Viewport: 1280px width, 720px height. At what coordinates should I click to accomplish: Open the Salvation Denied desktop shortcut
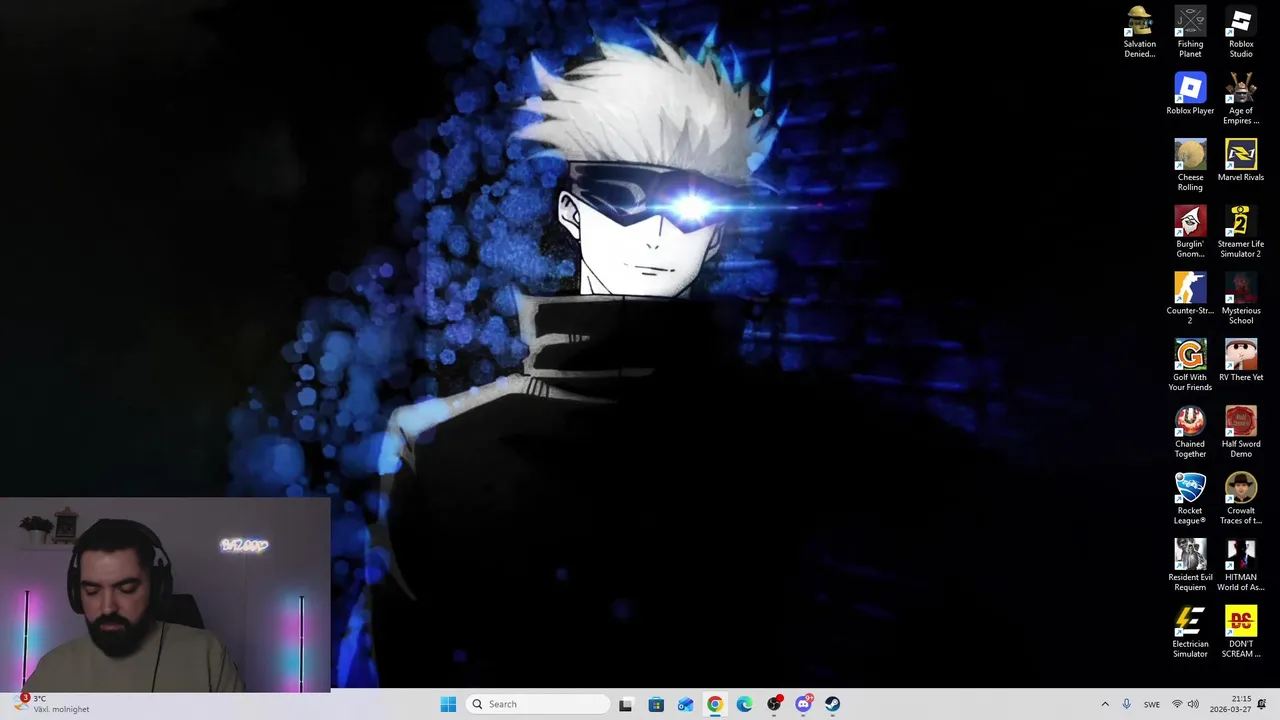pyautogui.click(x=1139, y=33)
